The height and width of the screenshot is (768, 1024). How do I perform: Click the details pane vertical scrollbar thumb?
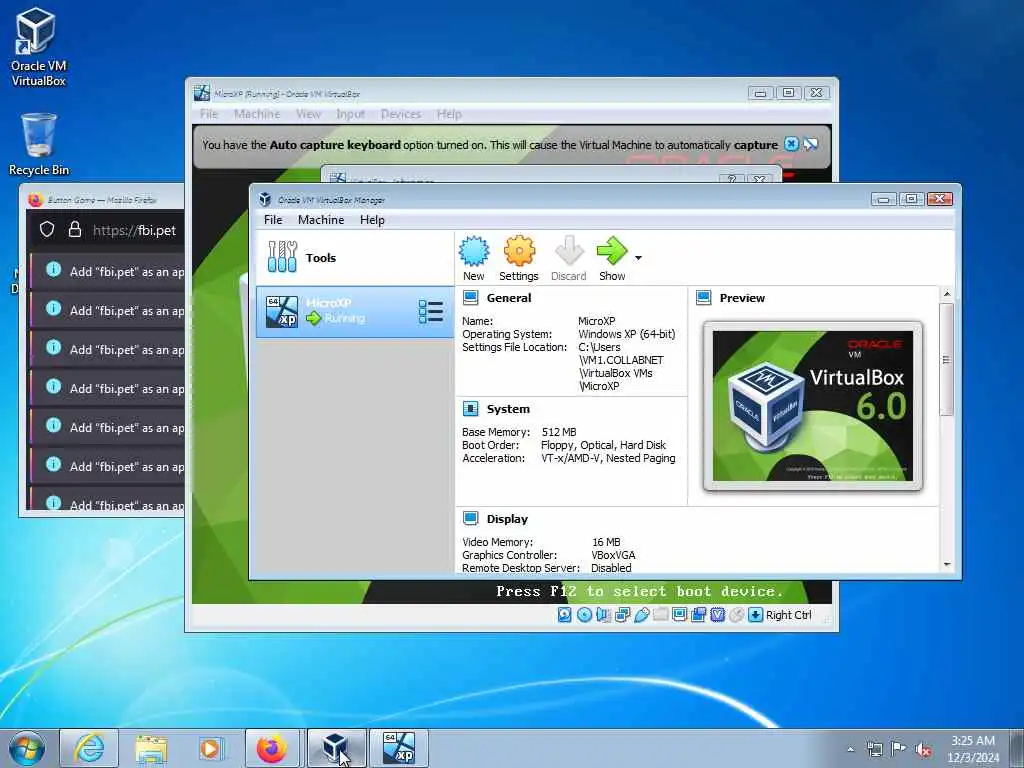[x=947, y=359]
